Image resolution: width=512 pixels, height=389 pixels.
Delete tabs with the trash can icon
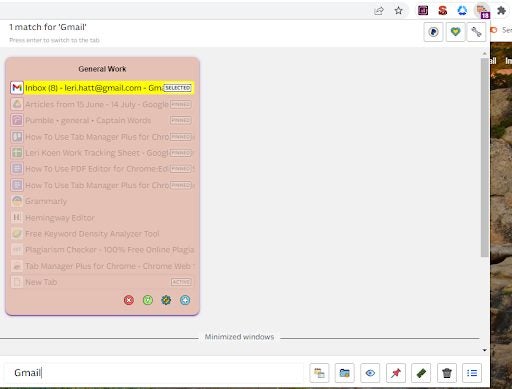point(447,373)
